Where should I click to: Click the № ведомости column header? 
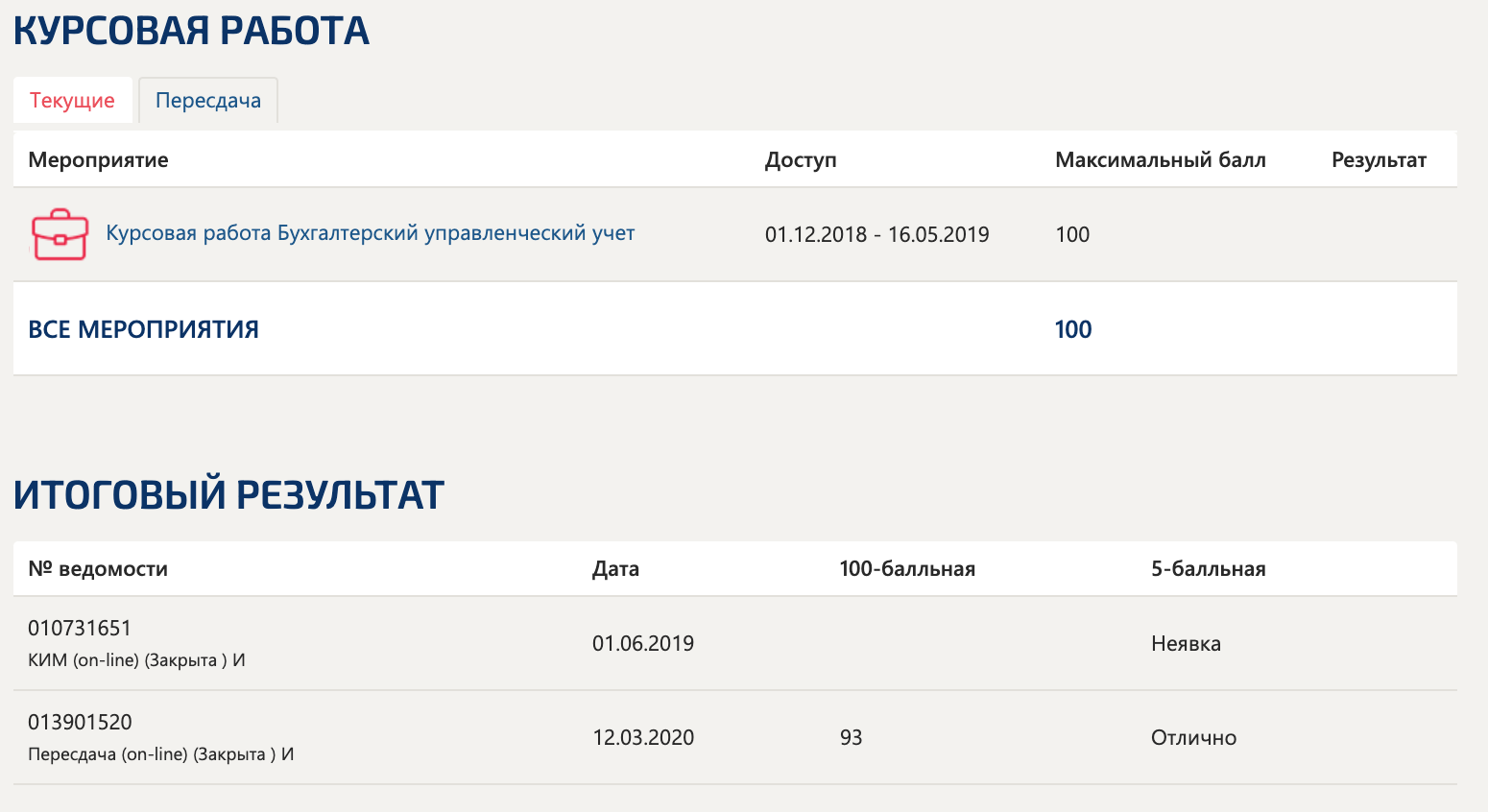point(98,569)
